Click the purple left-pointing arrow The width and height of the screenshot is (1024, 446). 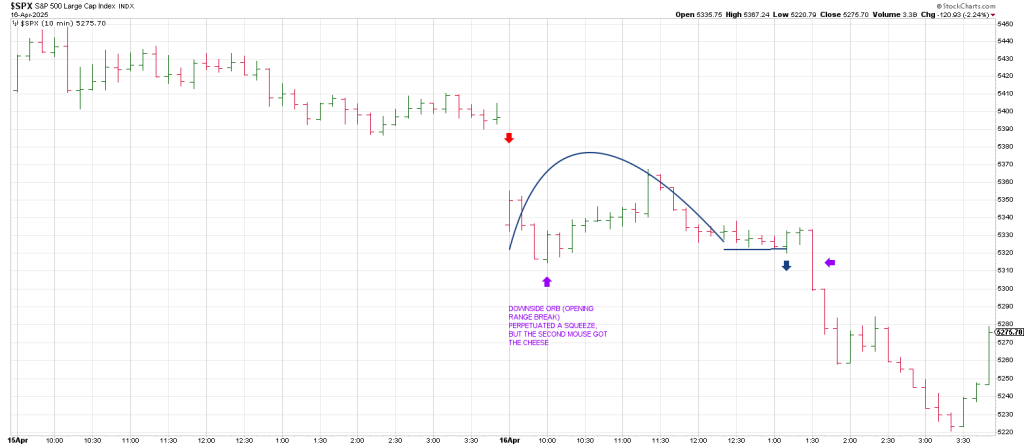[x=829, y=262]
